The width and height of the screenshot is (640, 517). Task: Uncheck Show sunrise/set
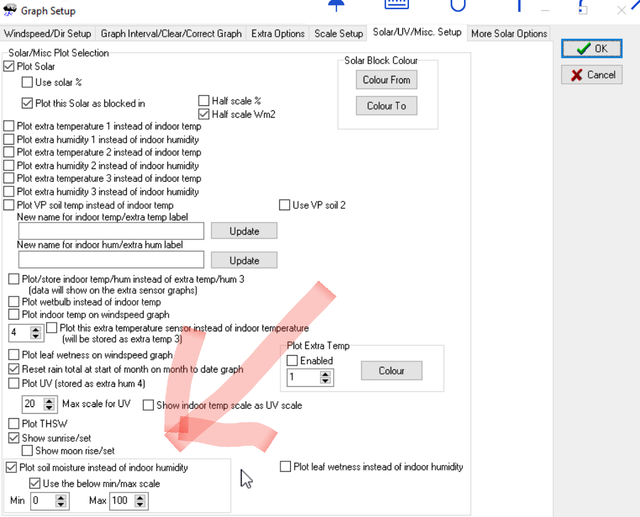(x=13, y=438)
